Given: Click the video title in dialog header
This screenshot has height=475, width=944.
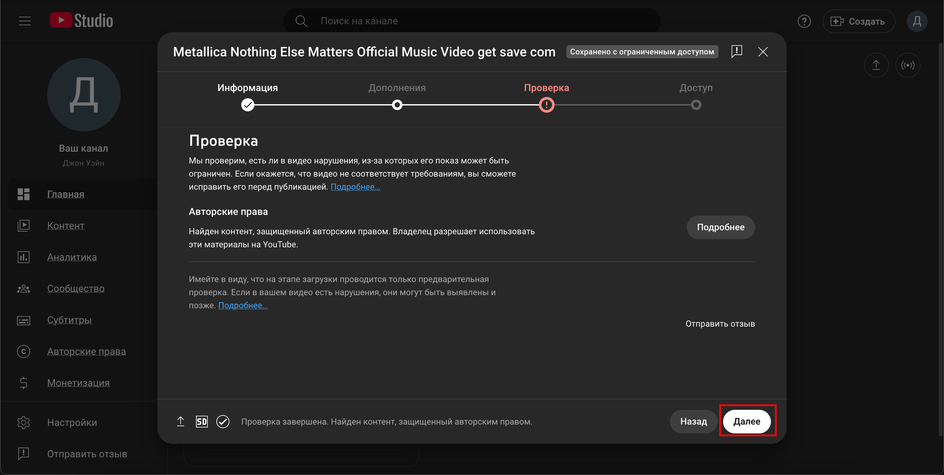Looking at the screenshot, I should (x=364, y=52).
